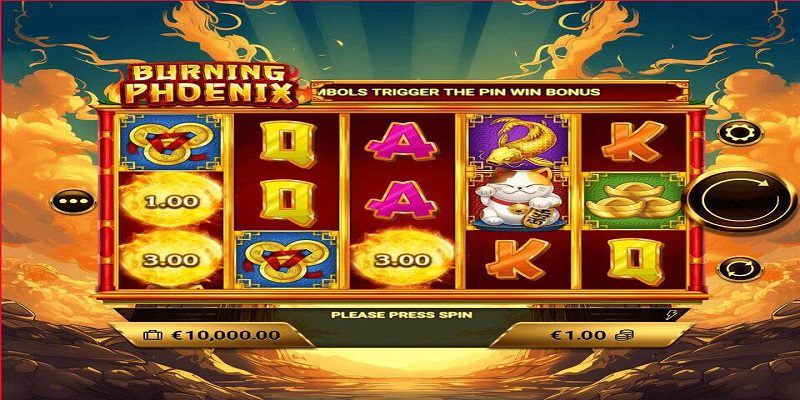This screenshot has width=800, height=400.
Task: Click the large round spin button
Action: click(x=741, y=199)
